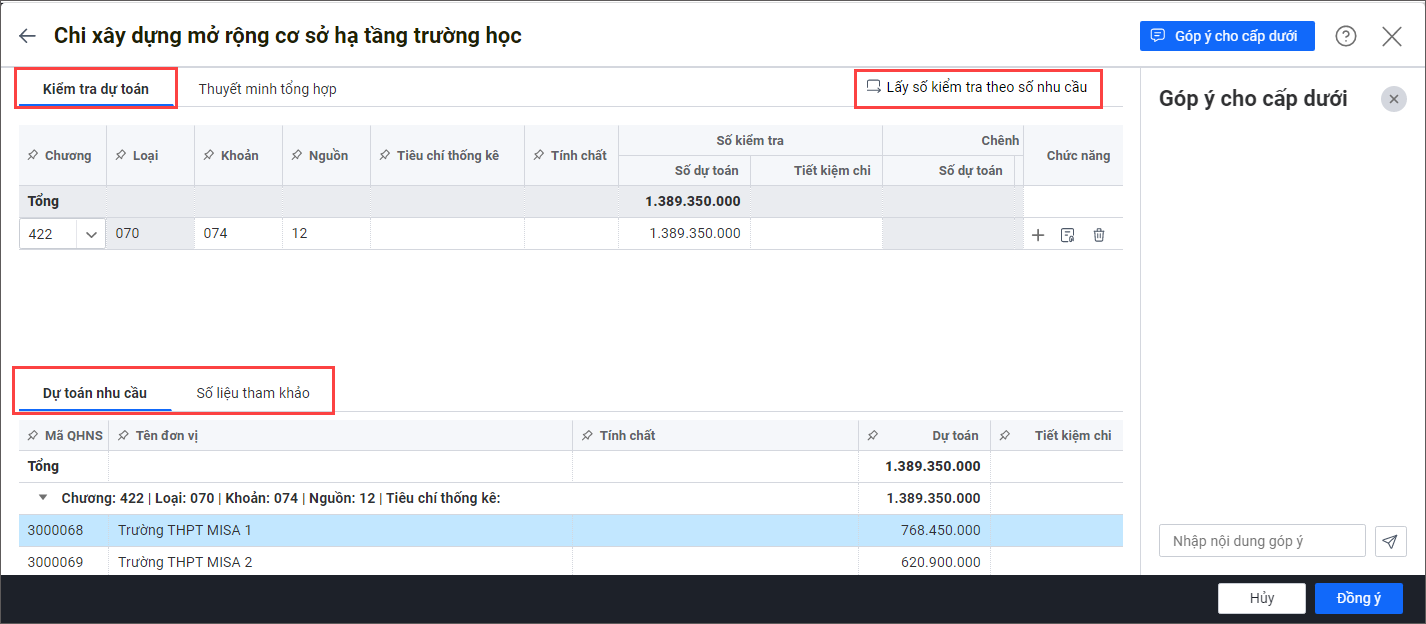Open the help question mark icon

pos(1346,36)
